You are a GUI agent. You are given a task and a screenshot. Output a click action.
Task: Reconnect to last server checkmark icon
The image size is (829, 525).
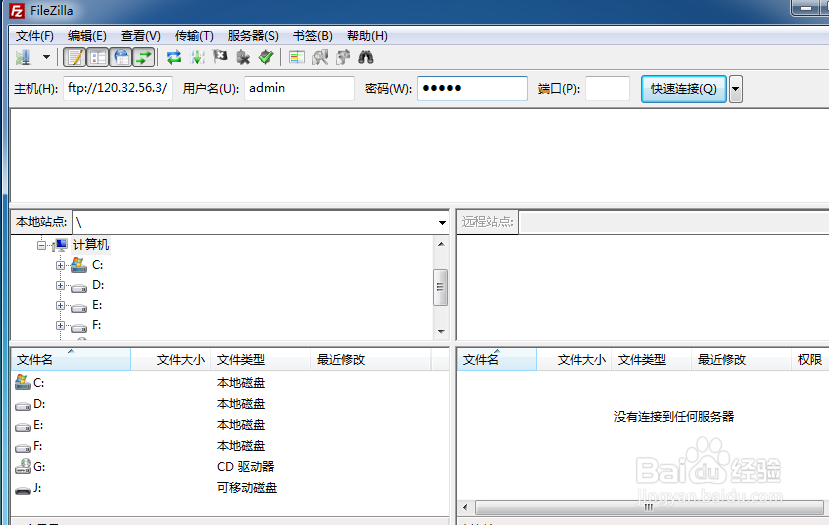point(265,57)
